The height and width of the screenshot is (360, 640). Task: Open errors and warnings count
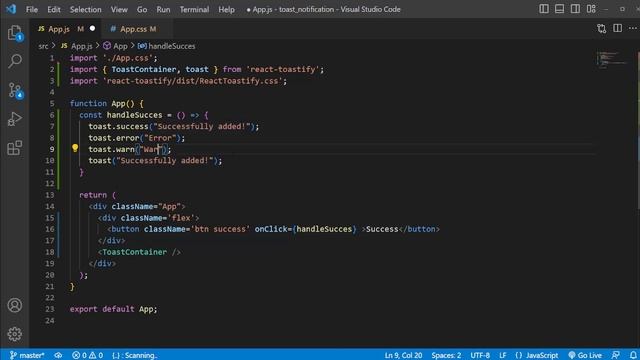coord(87,355)
